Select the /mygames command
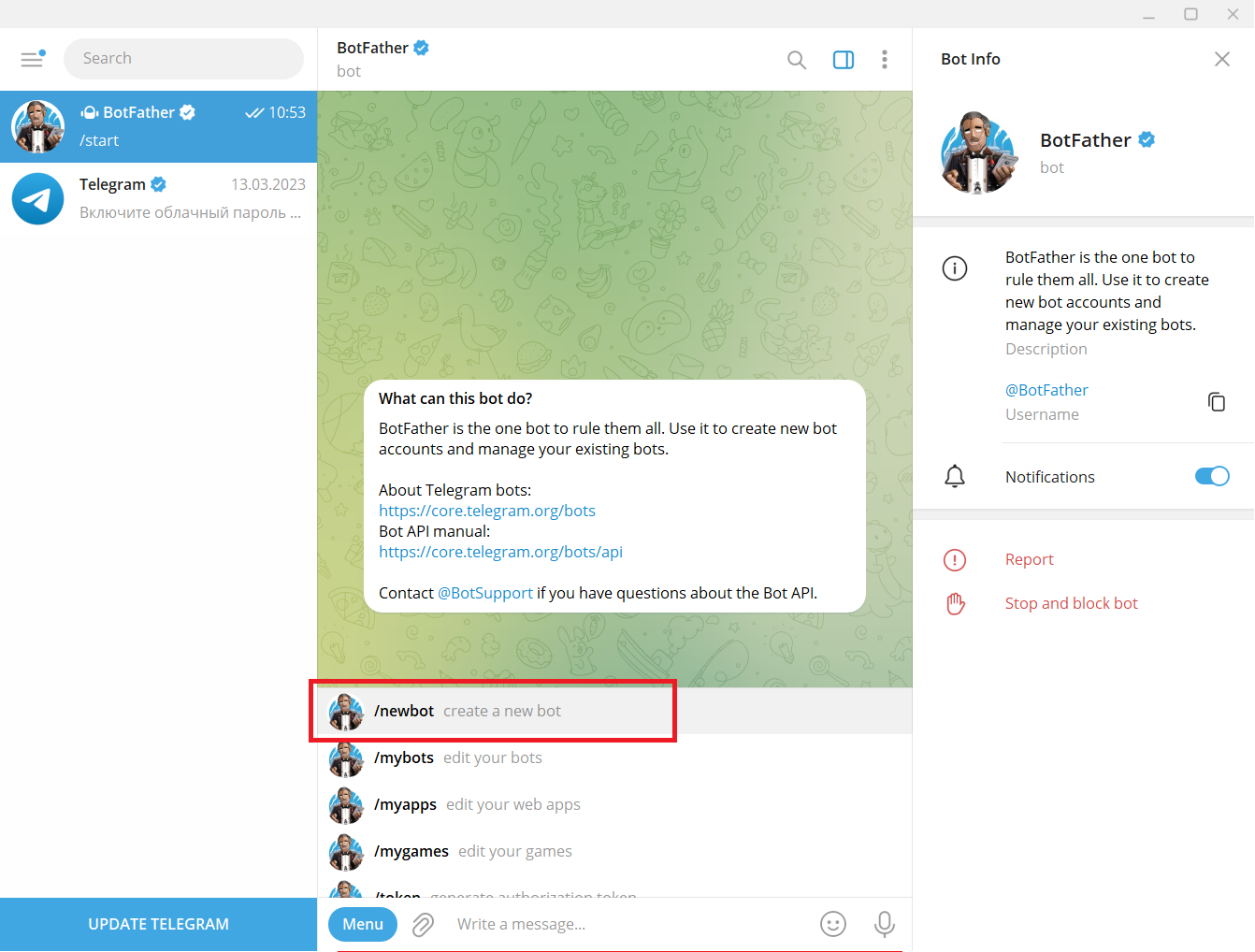This screenshot has width=1255, height=952. click(614, 851)
